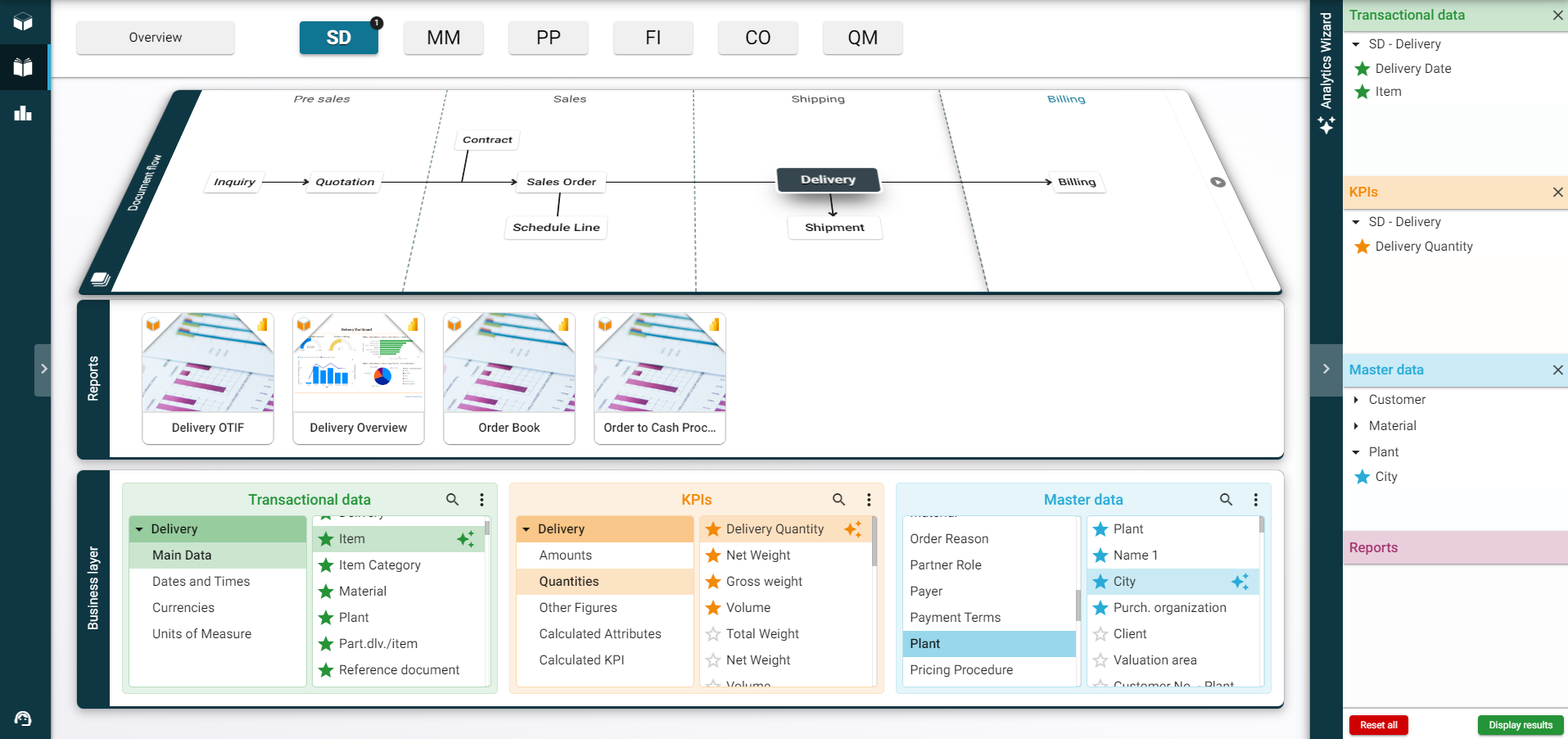Open the book icon in left sidebar

click(23, 67)
